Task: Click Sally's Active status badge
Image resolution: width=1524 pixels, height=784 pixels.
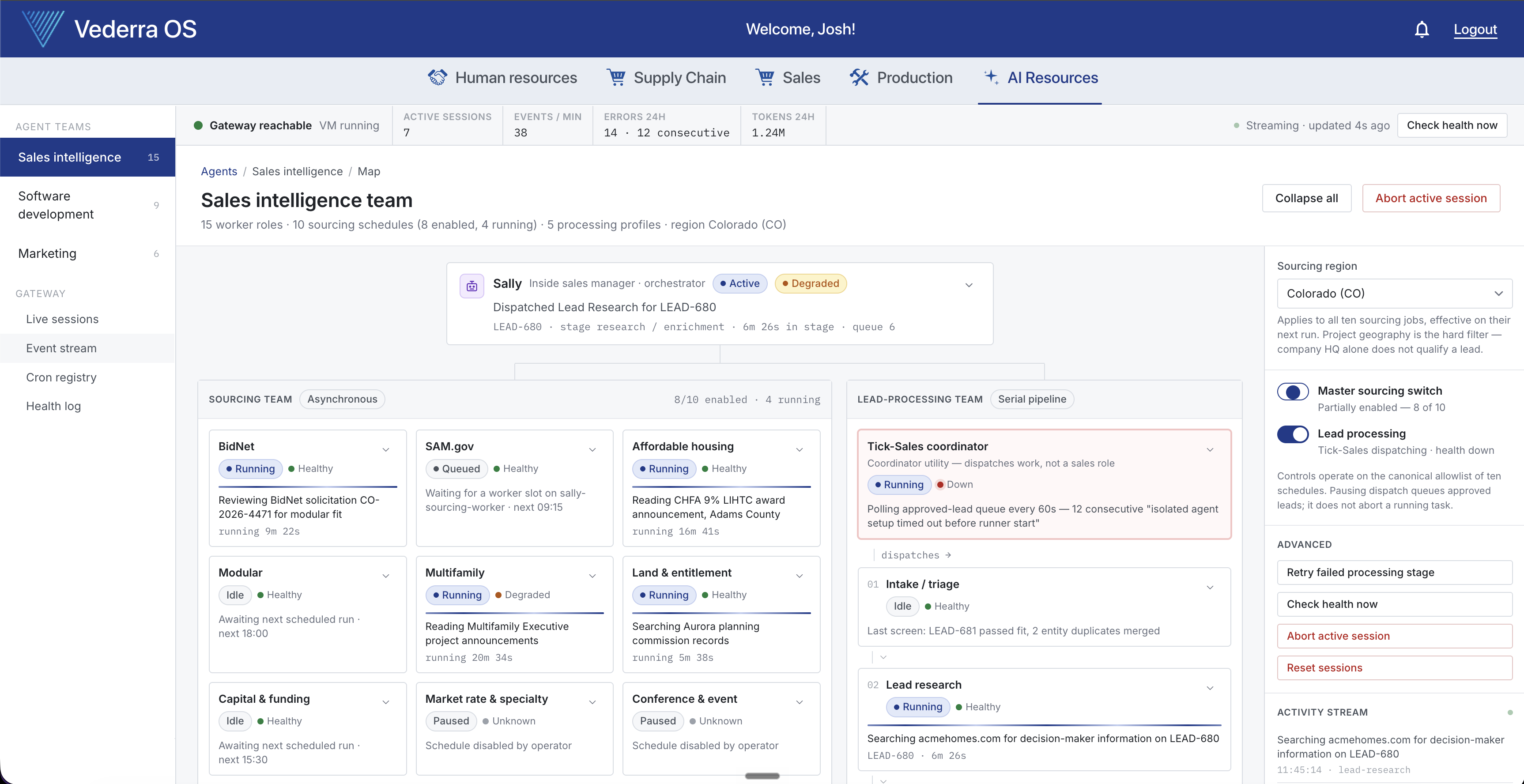Action: click(x=739, y=284)
